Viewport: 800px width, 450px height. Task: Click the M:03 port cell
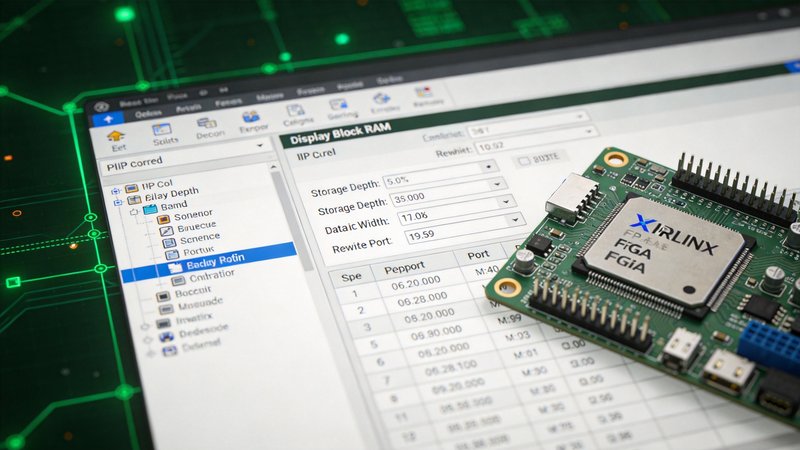click(x=517, y=337)
